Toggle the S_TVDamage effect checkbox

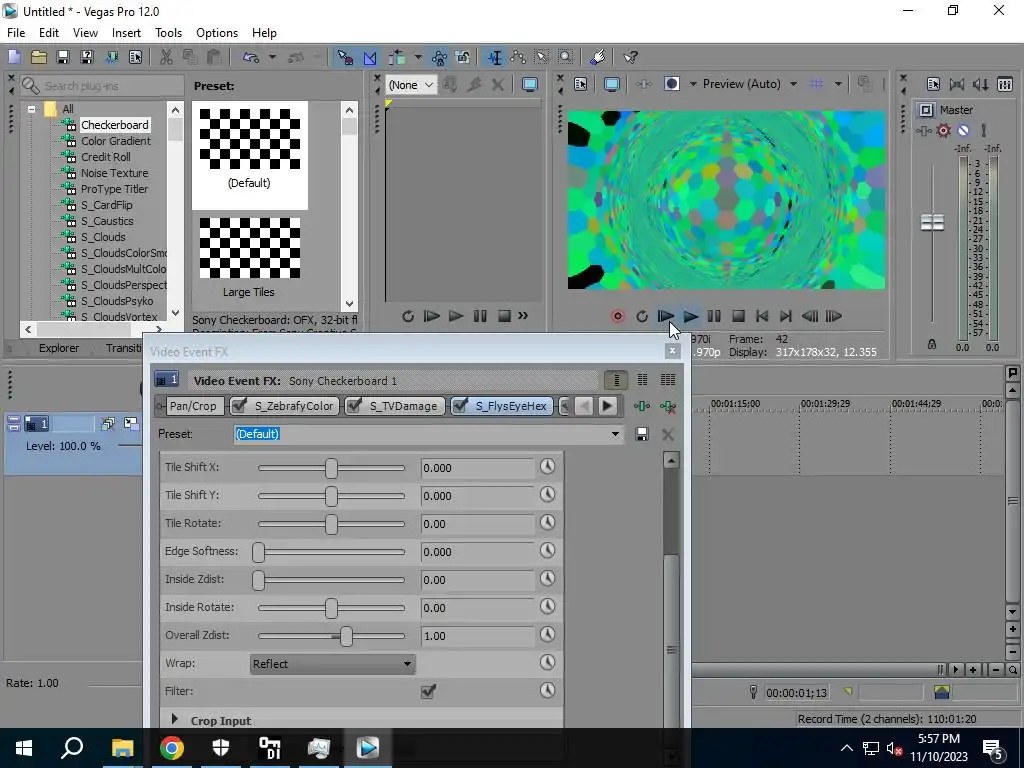tap(354, 406)
